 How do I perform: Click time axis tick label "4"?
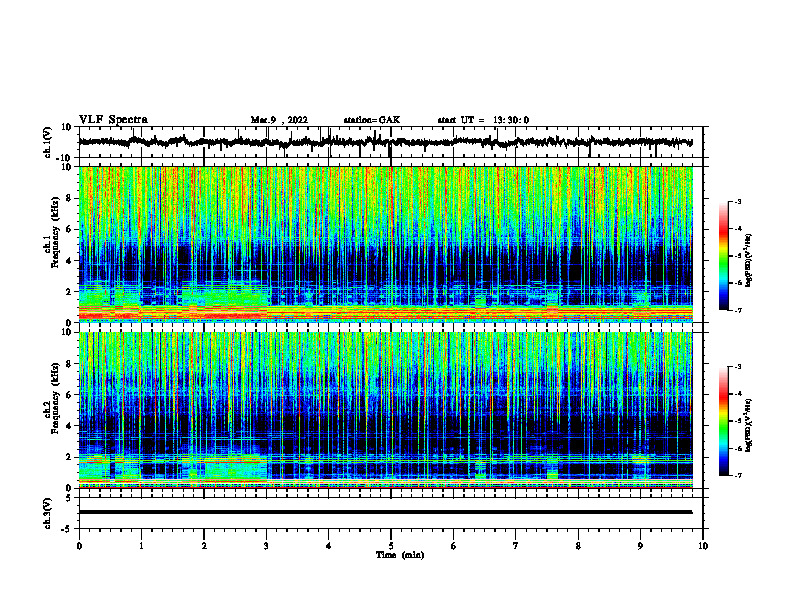click(x=329, y=546)
